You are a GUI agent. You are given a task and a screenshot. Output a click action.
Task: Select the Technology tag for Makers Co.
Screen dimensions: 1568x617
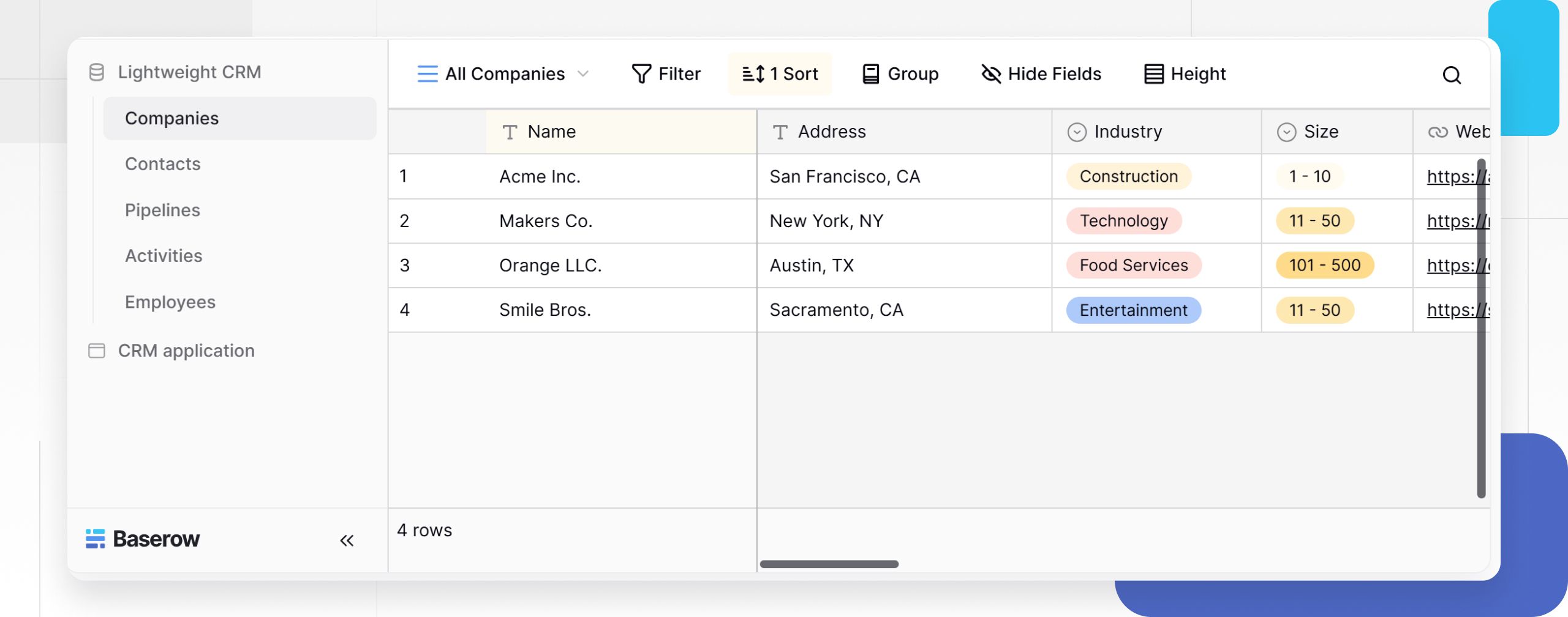[1124, 220]
